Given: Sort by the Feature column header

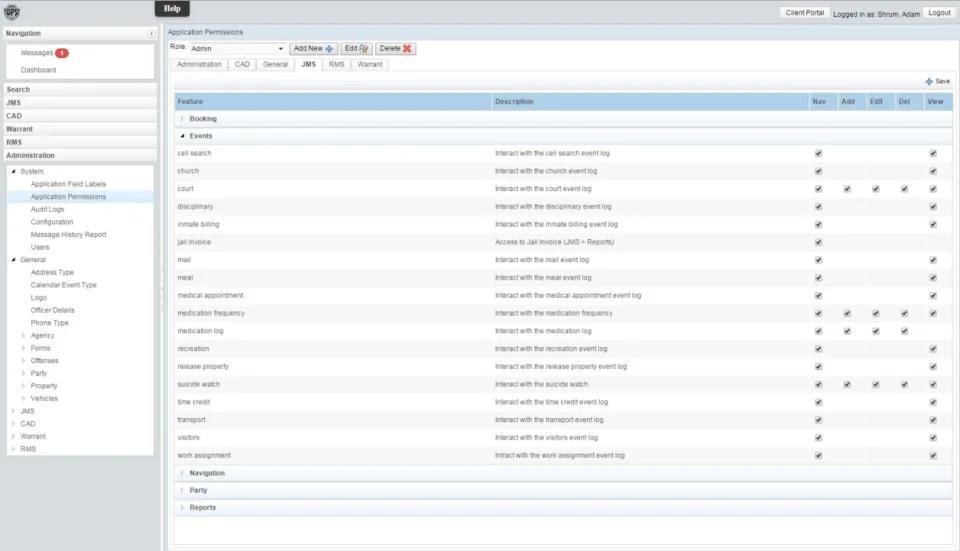Looking at the screenshot, I should [x=332, y=102].
